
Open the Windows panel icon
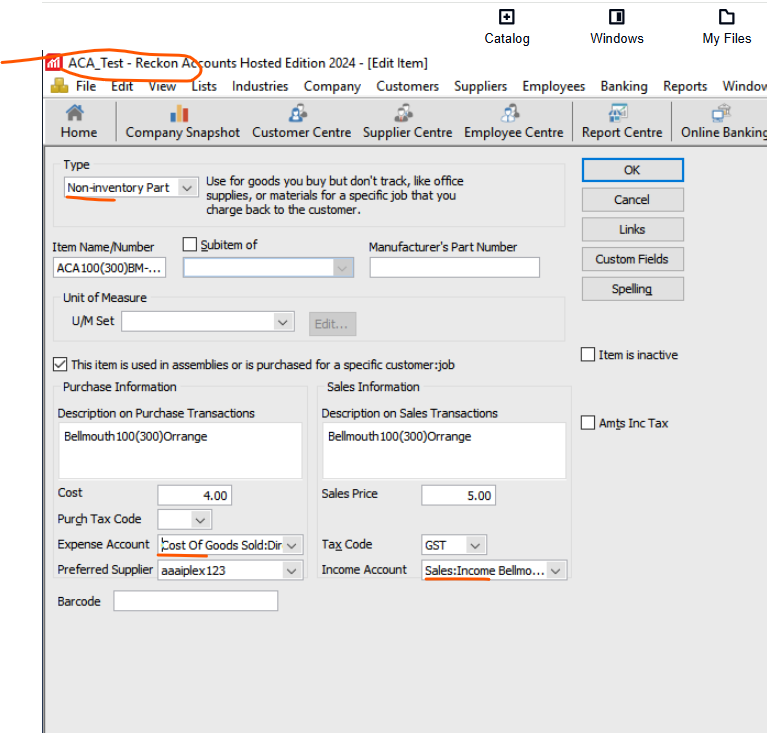617,17
